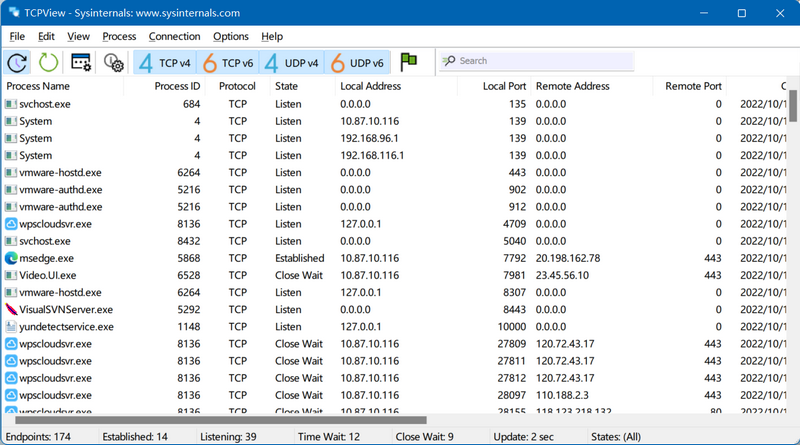The width and height of the screenshot is (800, 445).
Task: Toggle the UDP v6 filter
Action: [x=357, y=63]
